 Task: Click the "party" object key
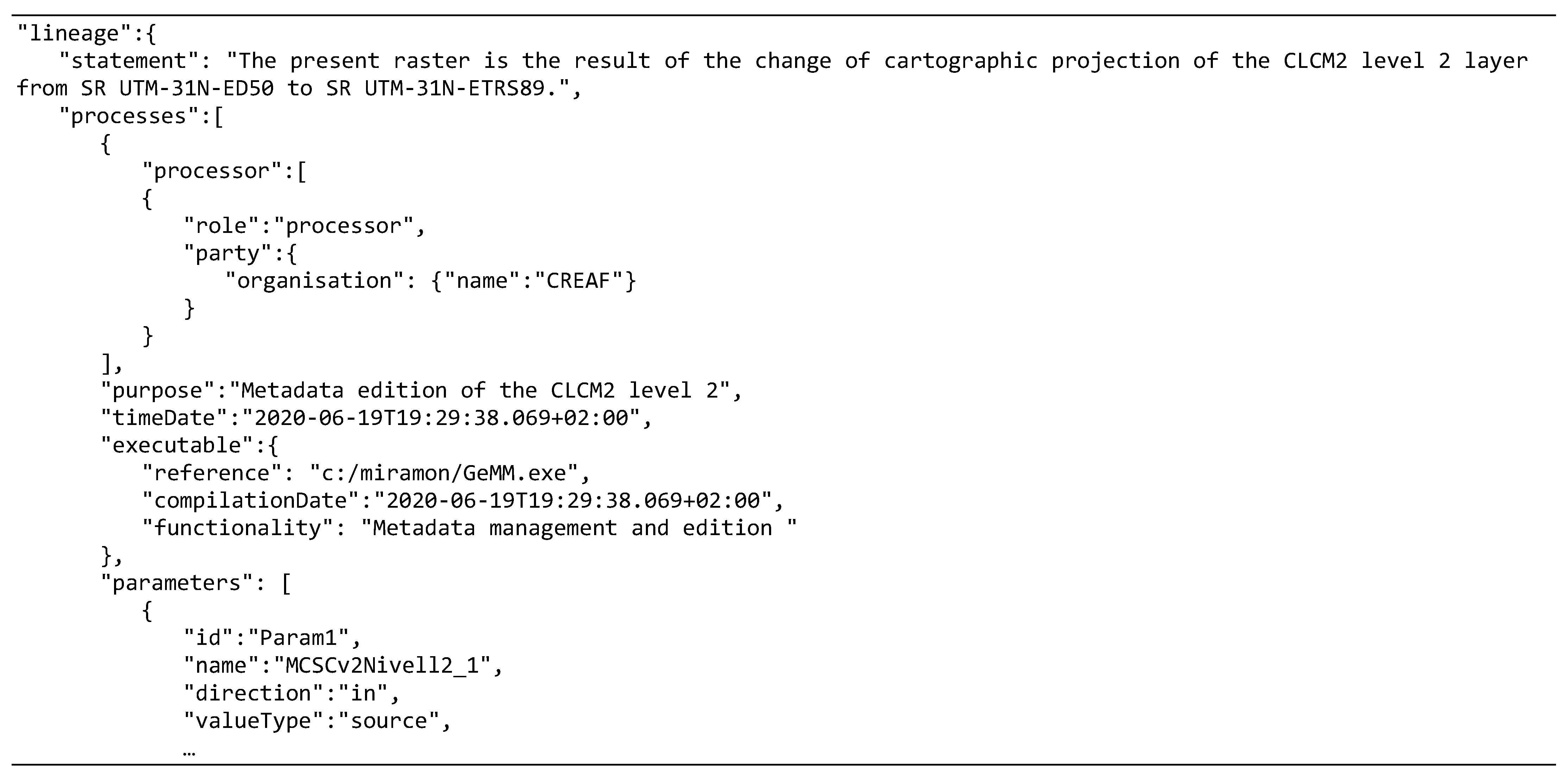228,254
